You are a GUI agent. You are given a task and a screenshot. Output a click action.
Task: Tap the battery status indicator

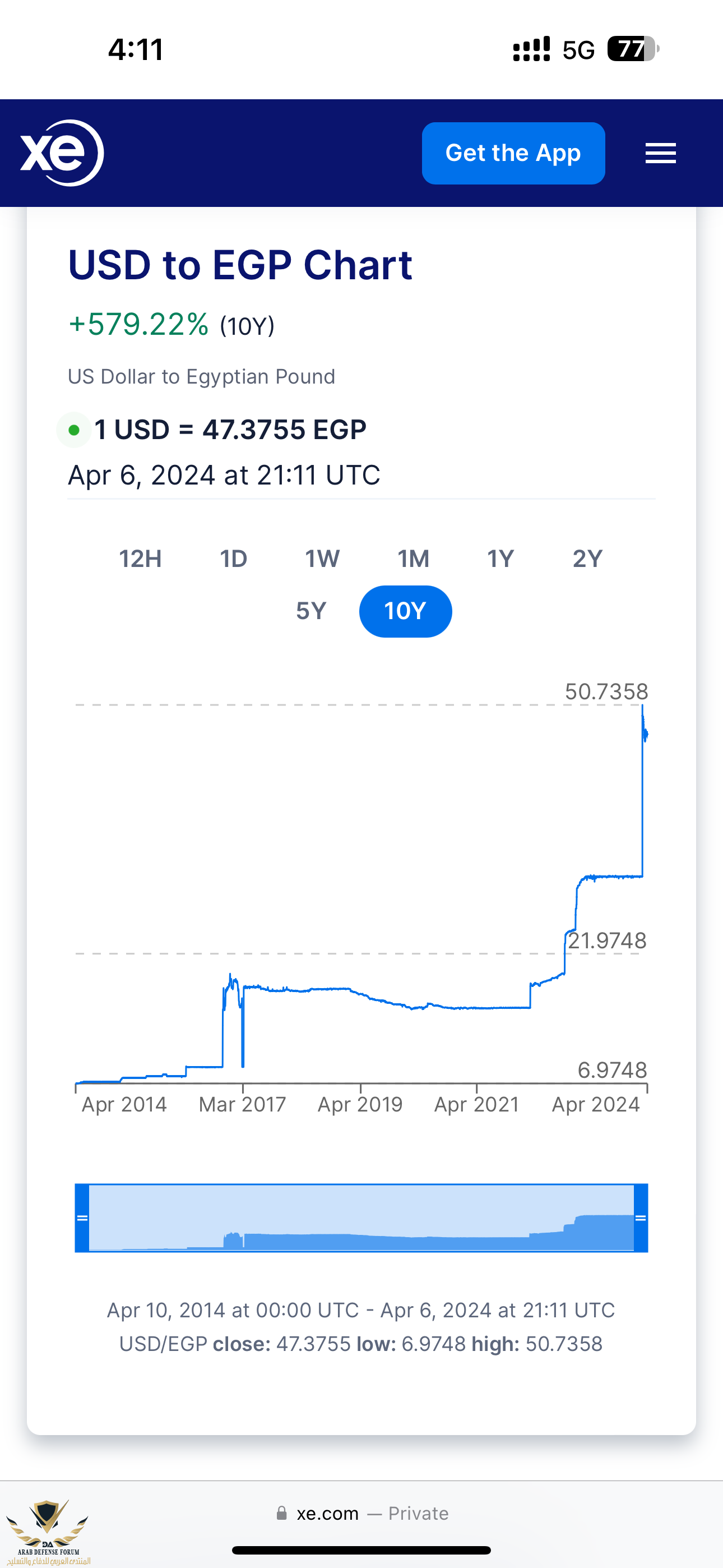[633, 49]
